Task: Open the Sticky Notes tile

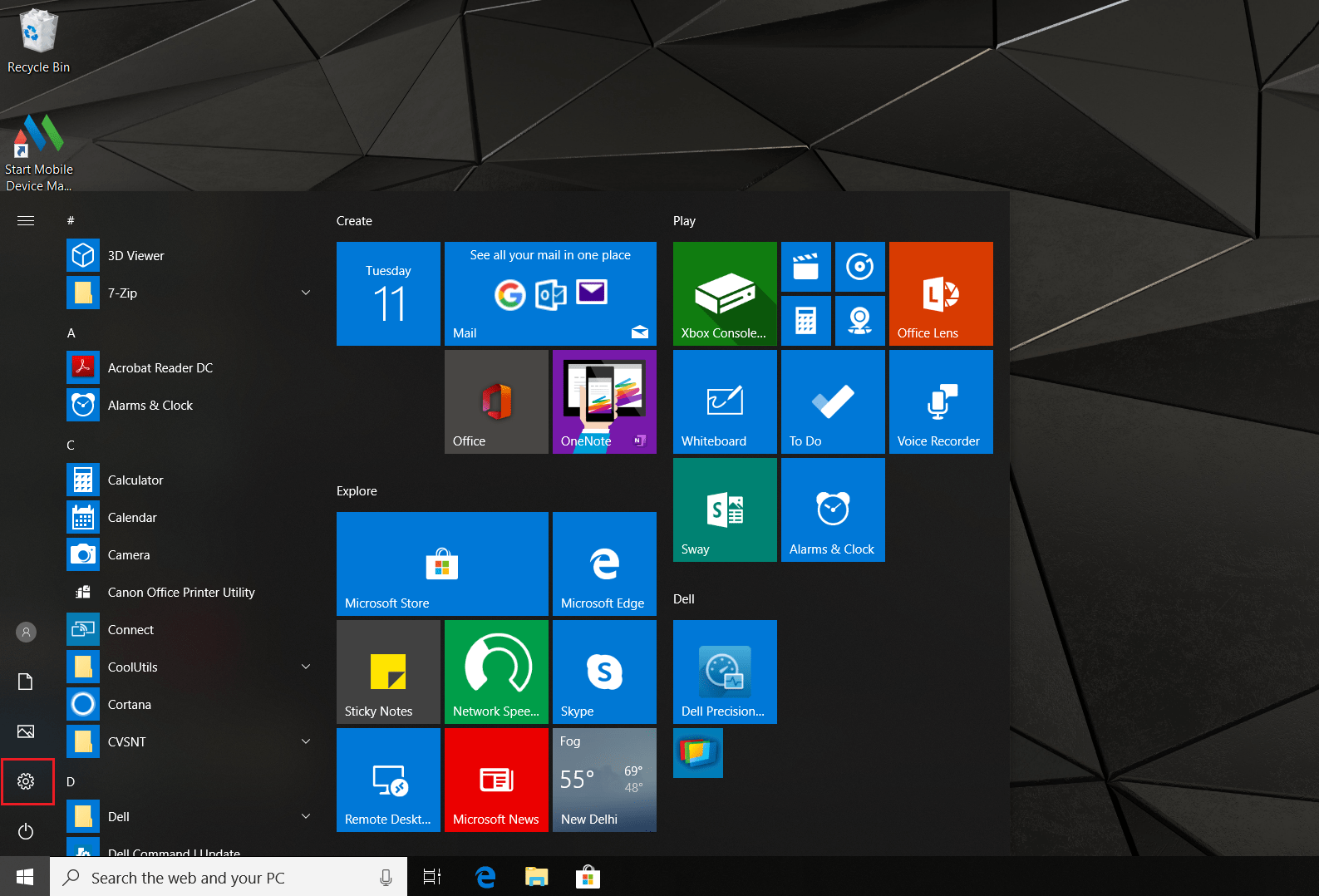Action: [388, 672]
